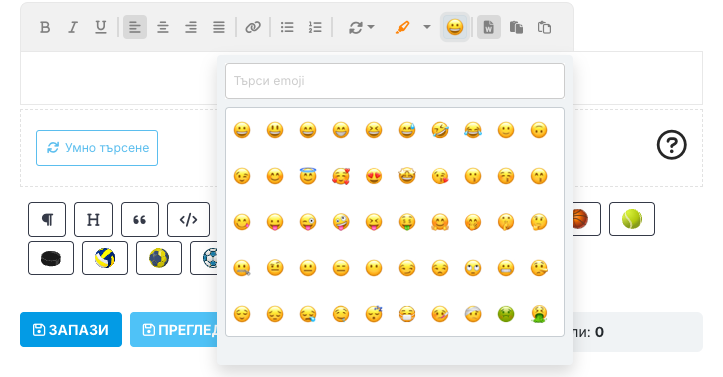Viewport: 723px width, 377px height.
Task: Select the tennis ball sport block
Action: pyautogui.click(x=632, y=219)
